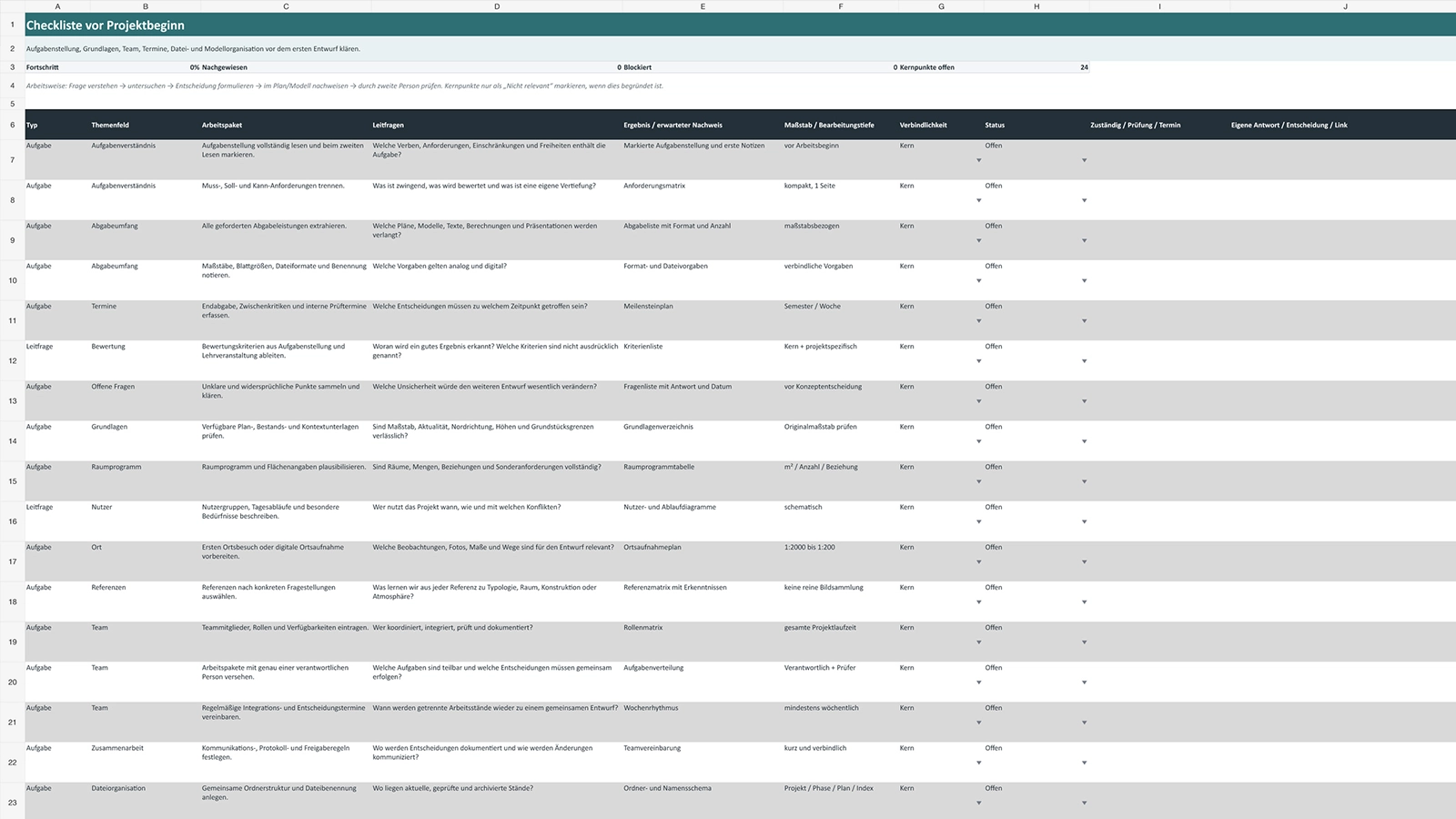Select row 12 header
Image resolution: width=1456 pixels, height=819 pixels.
[13, 361]
